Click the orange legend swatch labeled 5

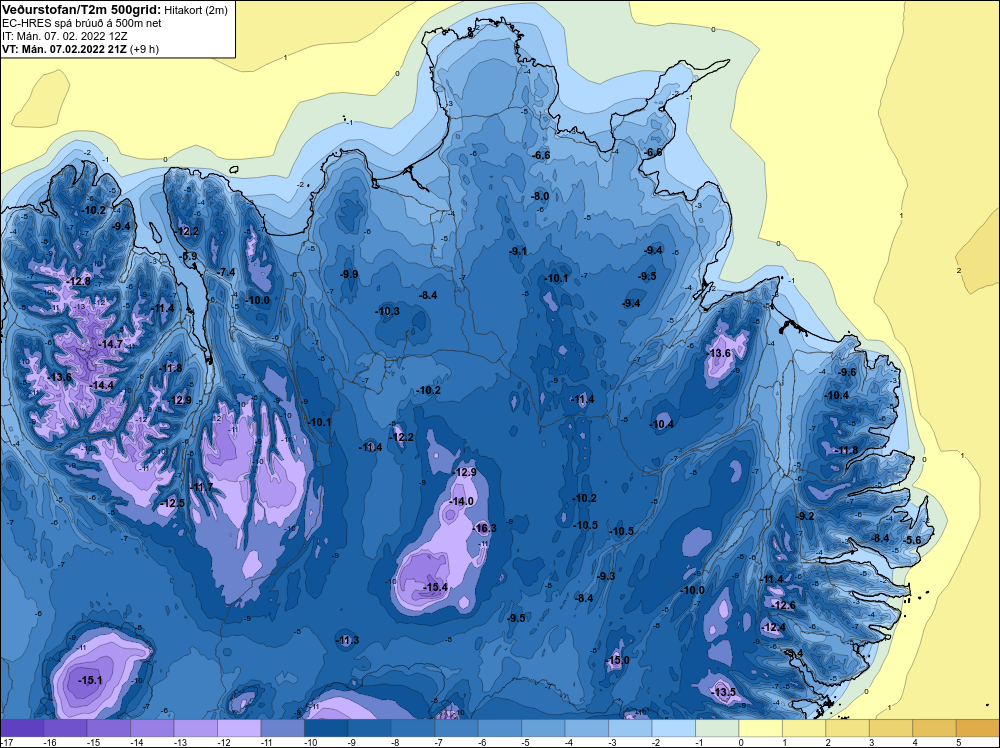[978, 728]
